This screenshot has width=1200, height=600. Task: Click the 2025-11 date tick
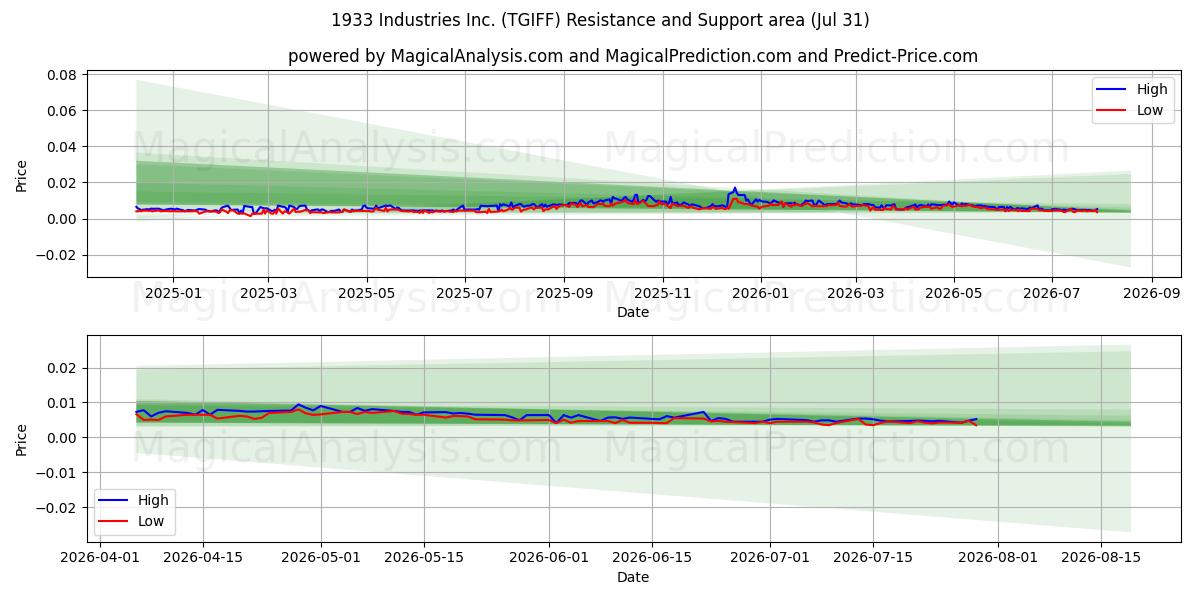click(x=662, y=293)
